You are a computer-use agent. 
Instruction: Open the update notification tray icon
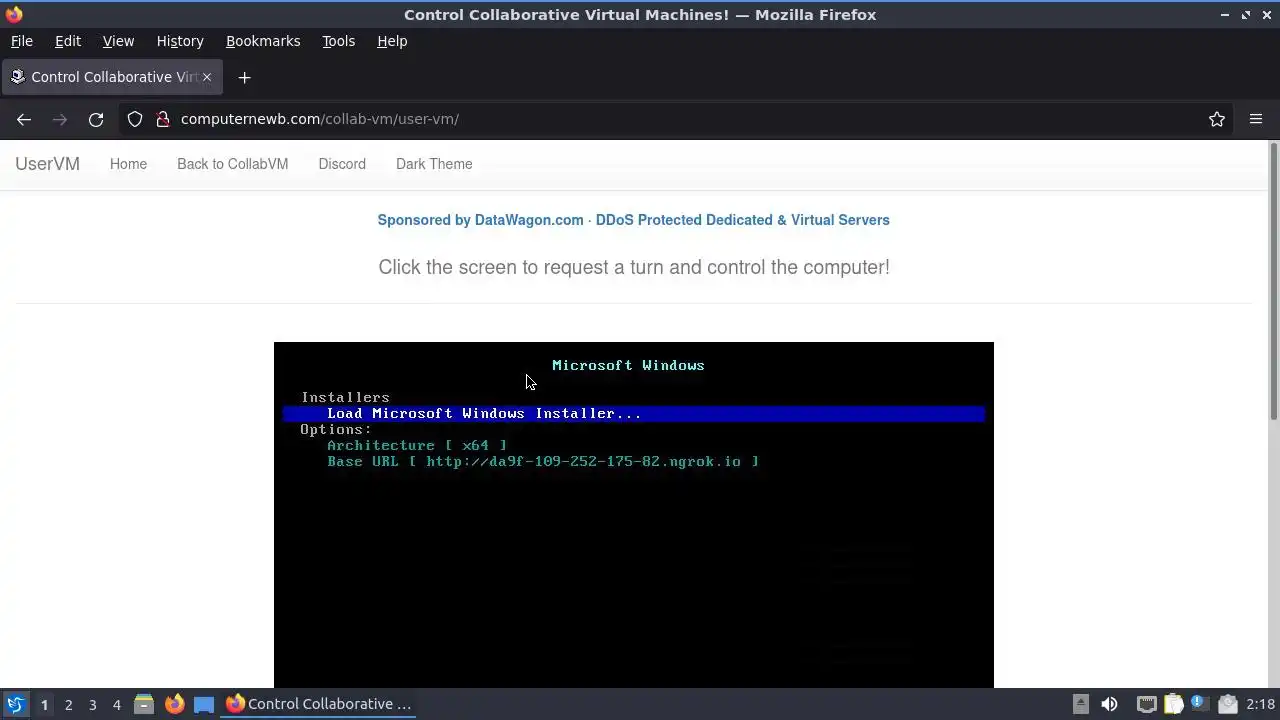pos(1200,704)
